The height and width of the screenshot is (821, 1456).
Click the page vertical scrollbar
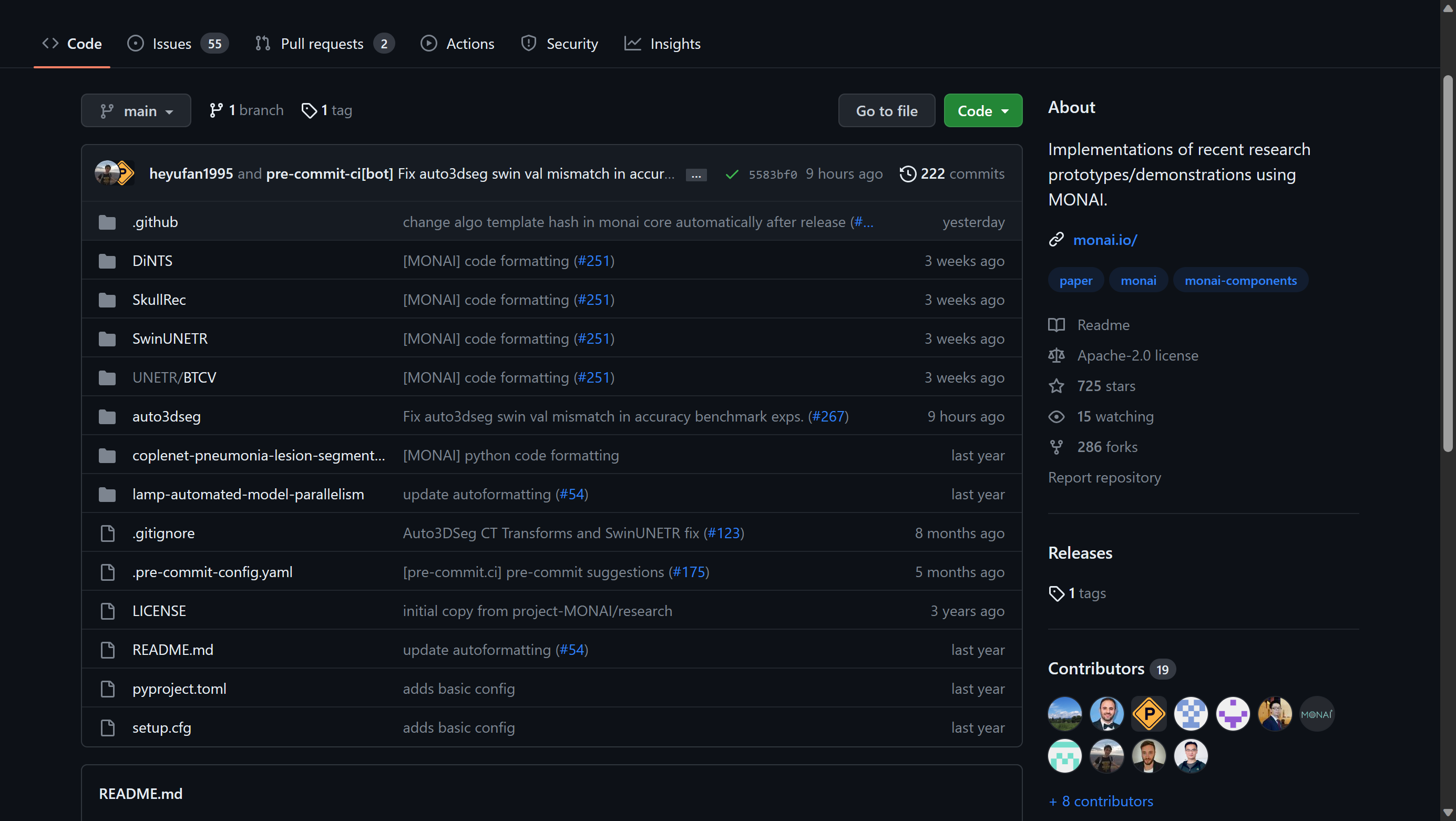[1447, 263]
